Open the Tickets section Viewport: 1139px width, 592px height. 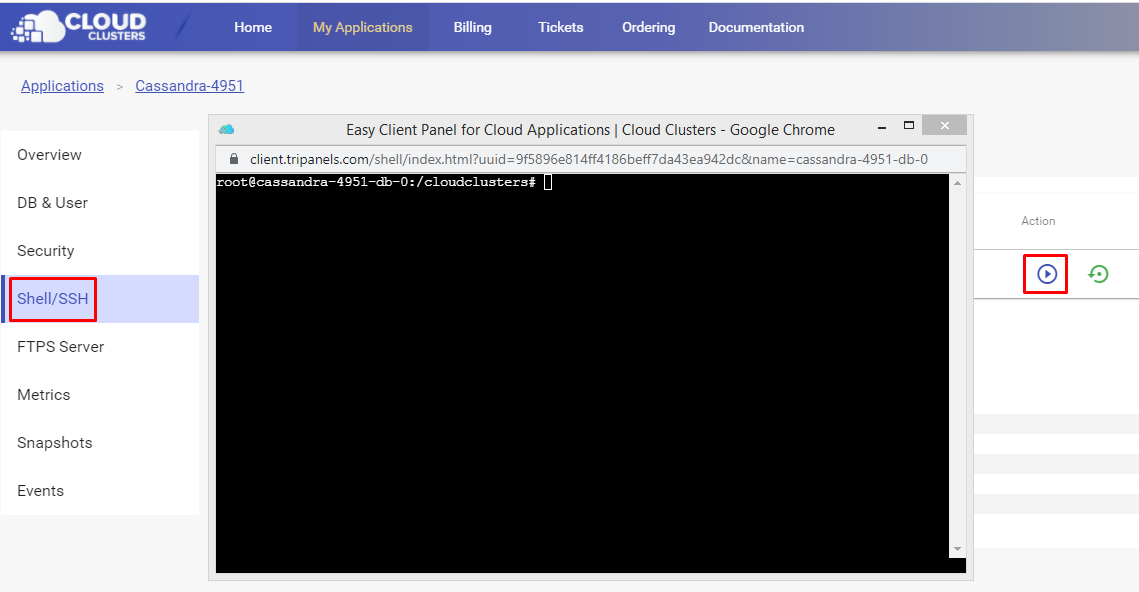tap(561, 27)
